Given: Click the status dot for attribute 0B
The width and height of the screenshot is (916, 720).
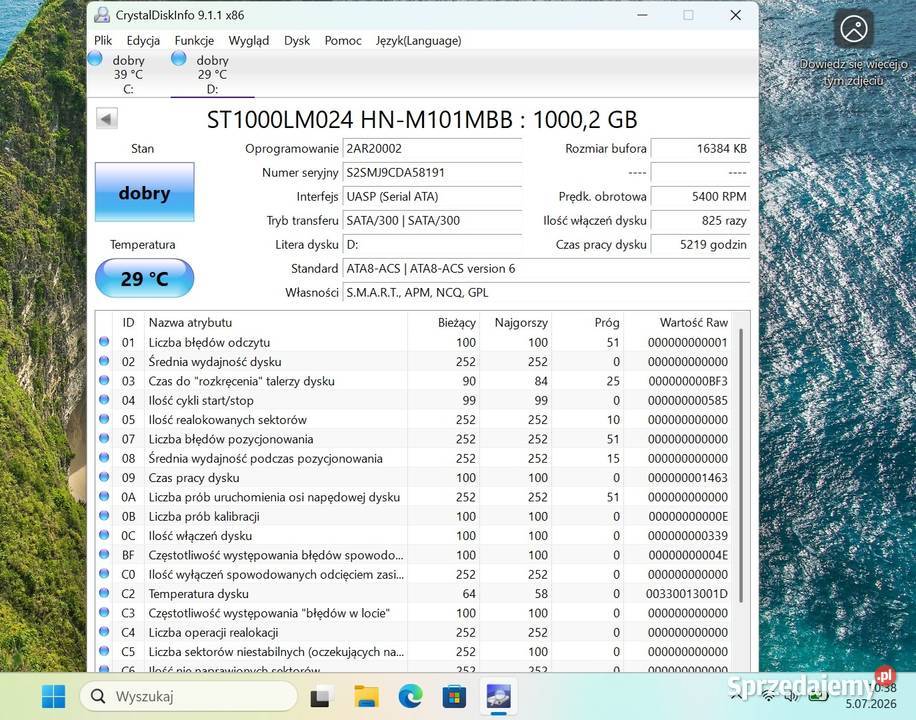Looking at the screenshot, I should pyautogui.click(x=104, y=515).
